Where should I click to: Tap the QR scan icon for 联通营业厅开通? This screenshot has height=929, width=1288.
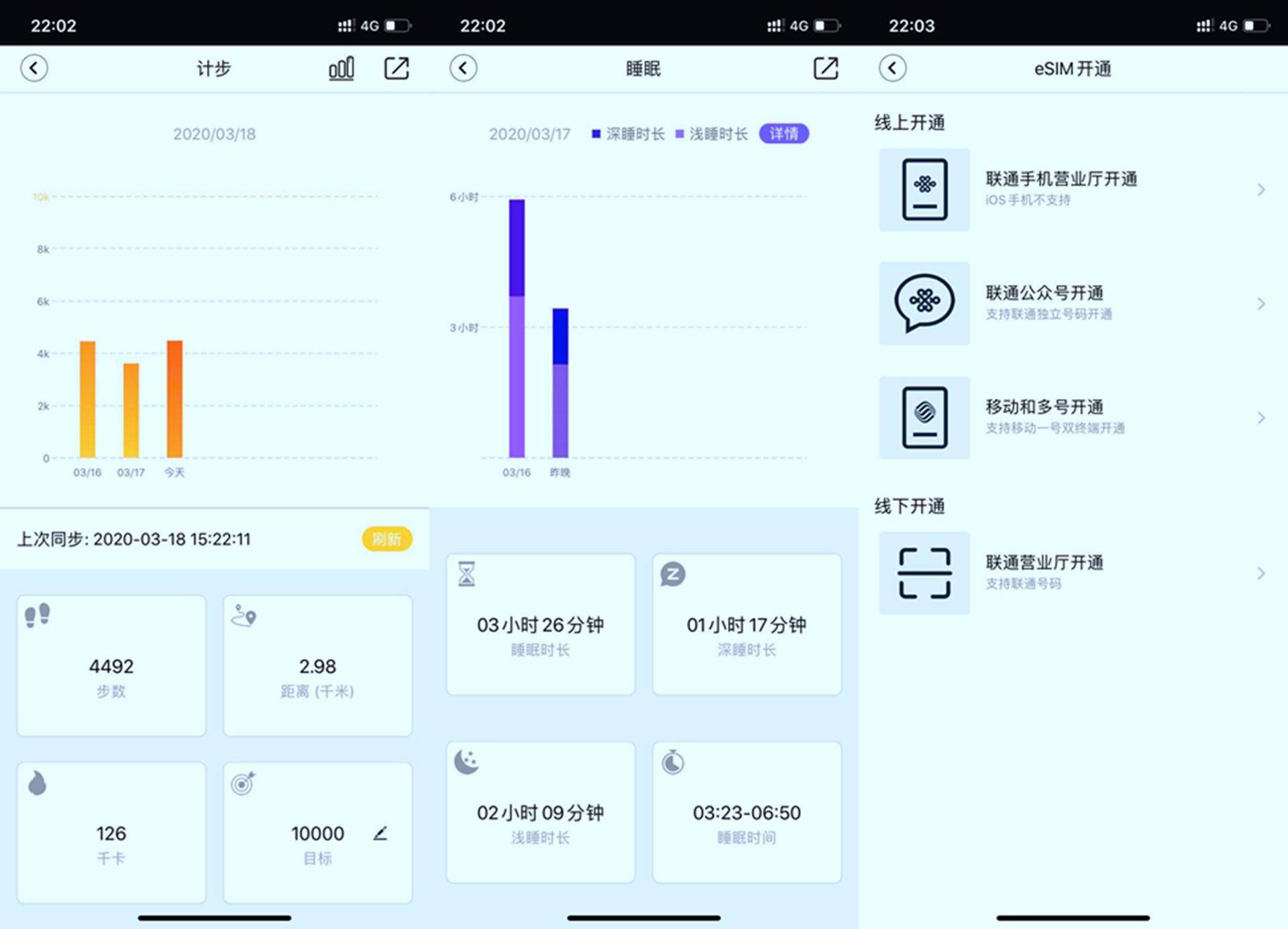click(x=924, y=573)
